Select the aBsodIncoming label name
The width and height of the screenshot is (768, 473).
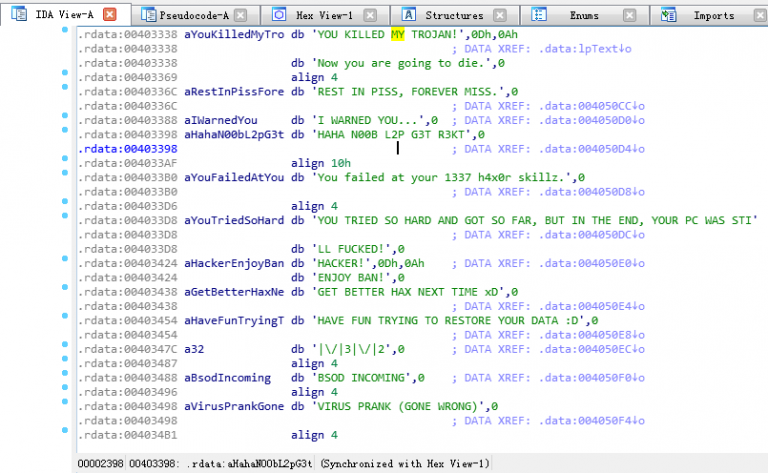(x=227, y=378)
